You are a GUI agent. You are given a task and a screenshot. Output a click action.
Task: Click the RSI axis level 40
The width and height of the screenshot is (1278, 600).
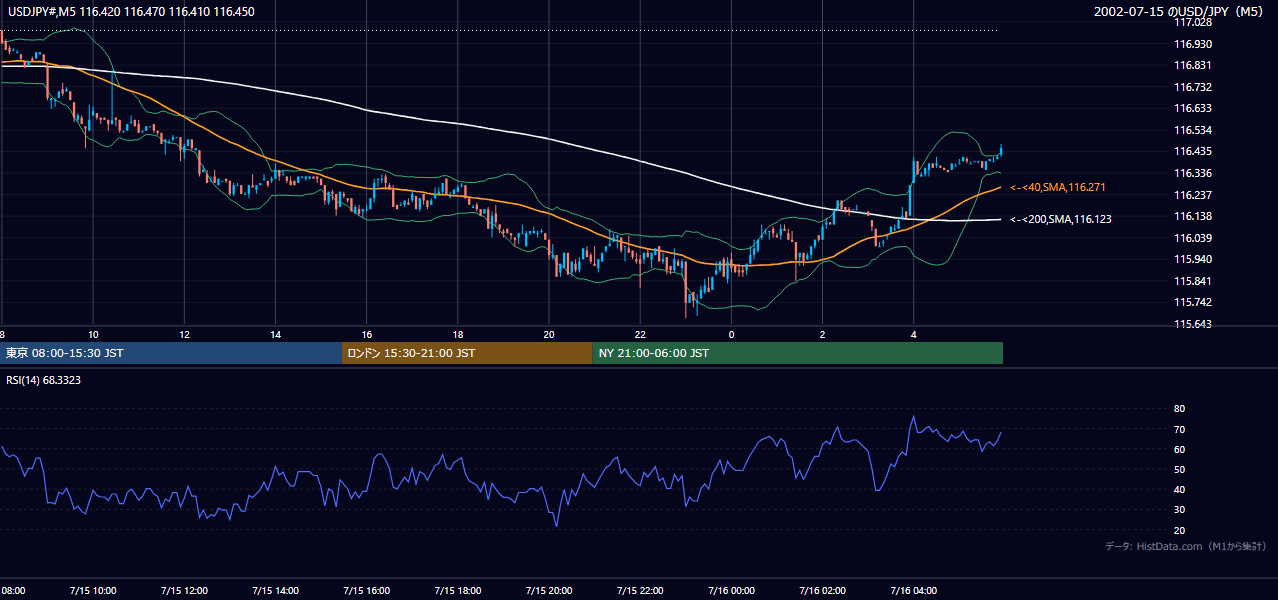click(1179, 489)
